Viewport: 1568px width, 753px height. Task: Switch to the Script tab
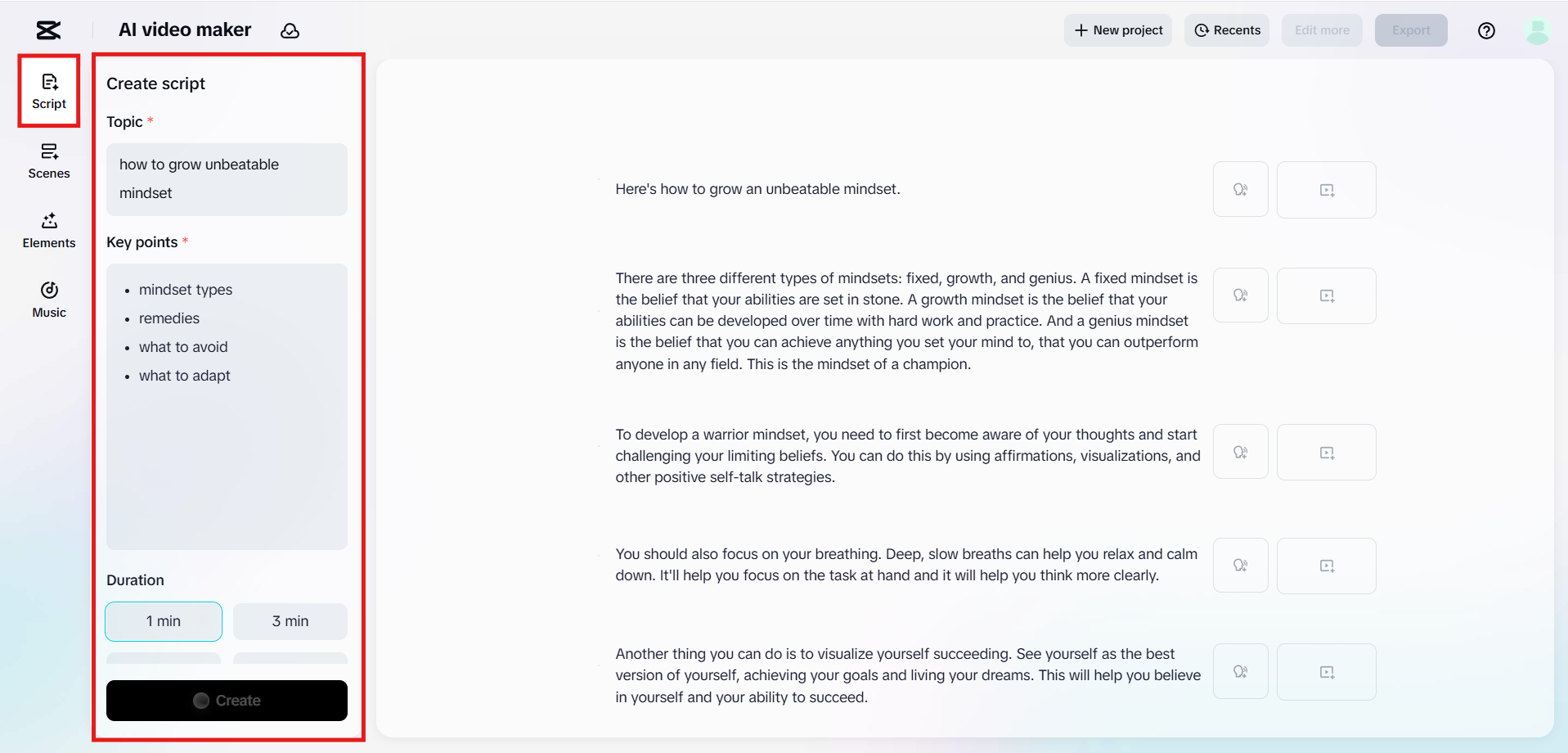[x=49, y=92]
